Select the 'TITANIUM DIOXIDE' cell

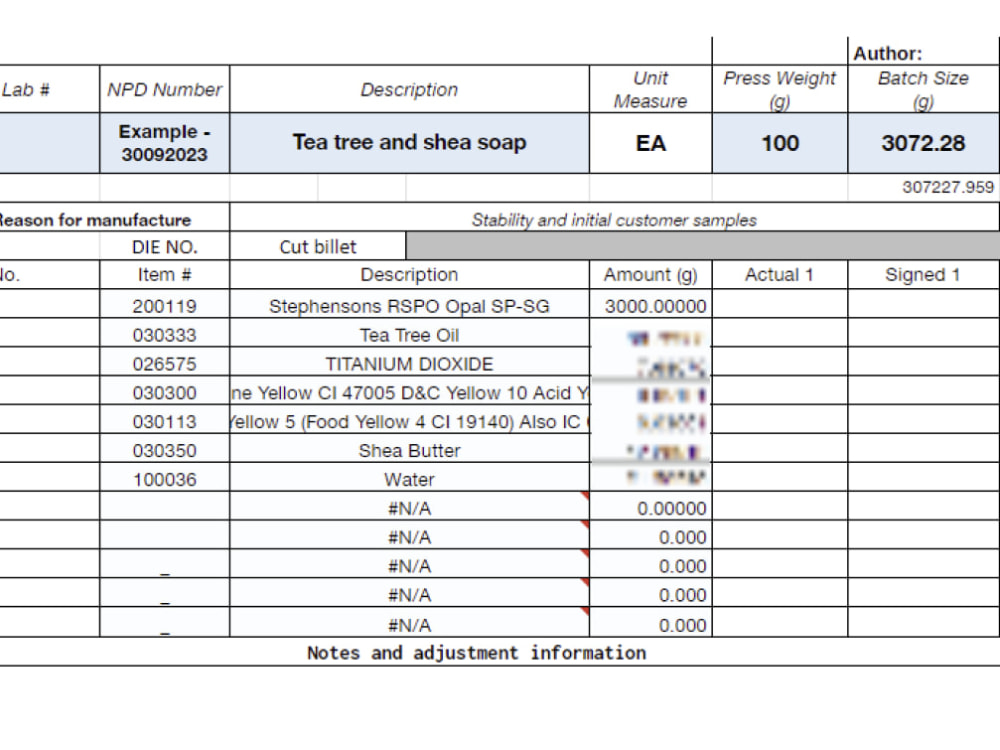coord(409,363)
